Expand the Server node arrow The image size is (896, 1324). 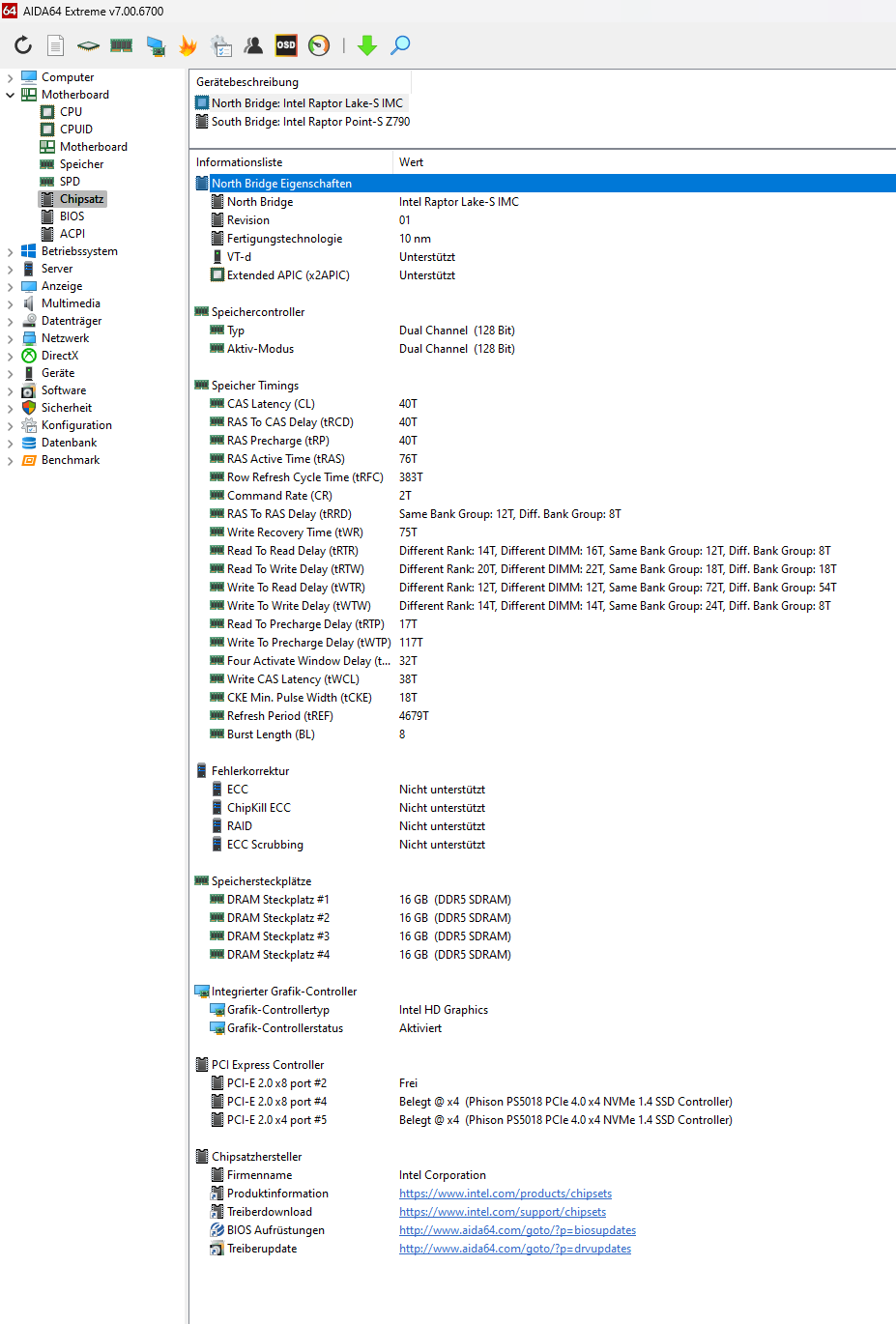click(10, 269)
